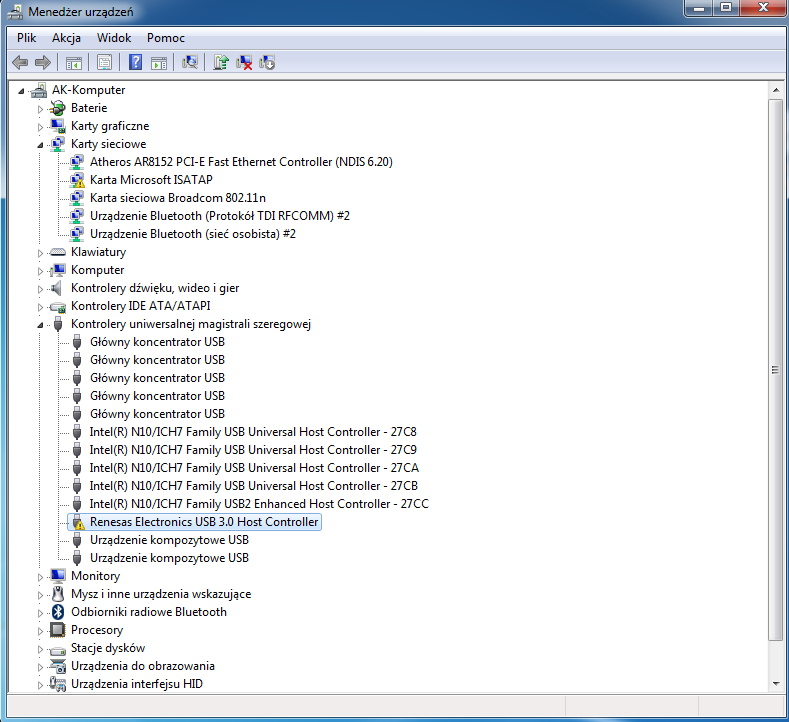Select the Karta Microsoft ISATAP entry
The image size is (789, 722).
[x=151, y=180]
